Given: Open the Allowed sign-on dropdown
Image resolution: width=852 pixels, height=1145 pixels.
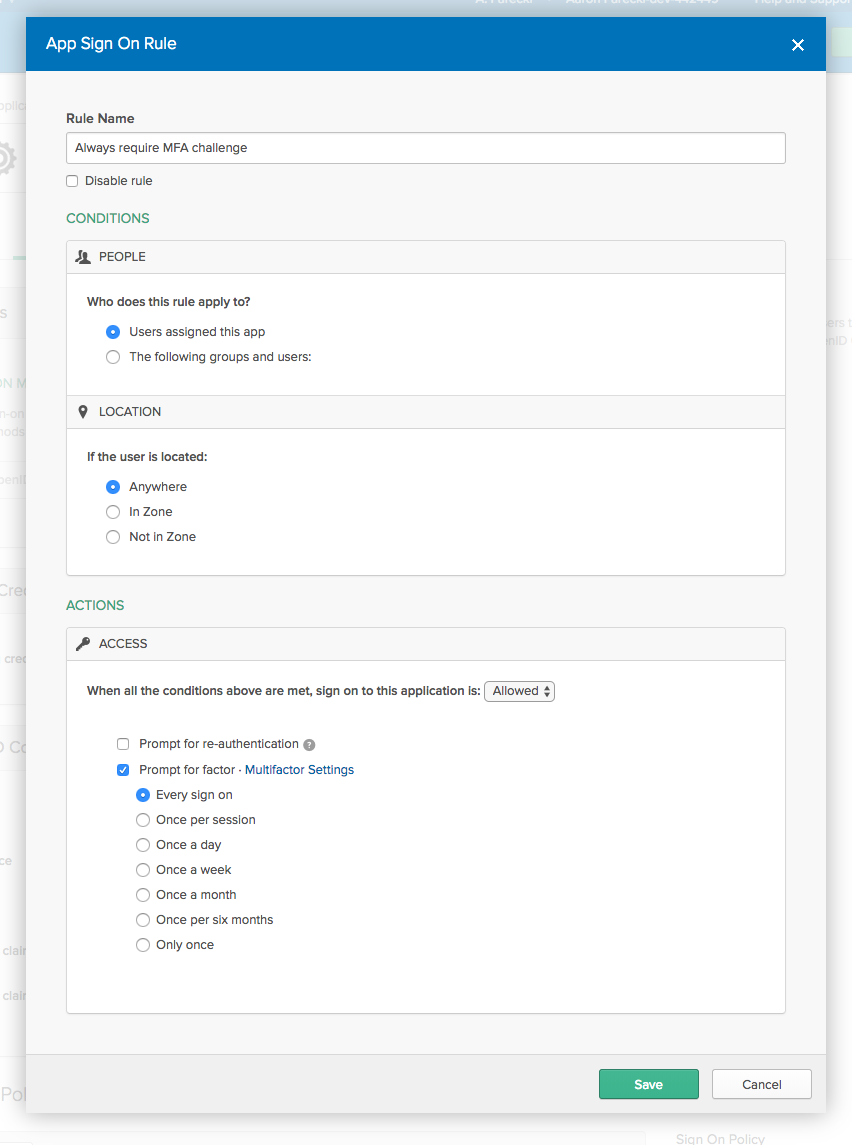Looking at the screenshot, I should (x=519, y=691).
